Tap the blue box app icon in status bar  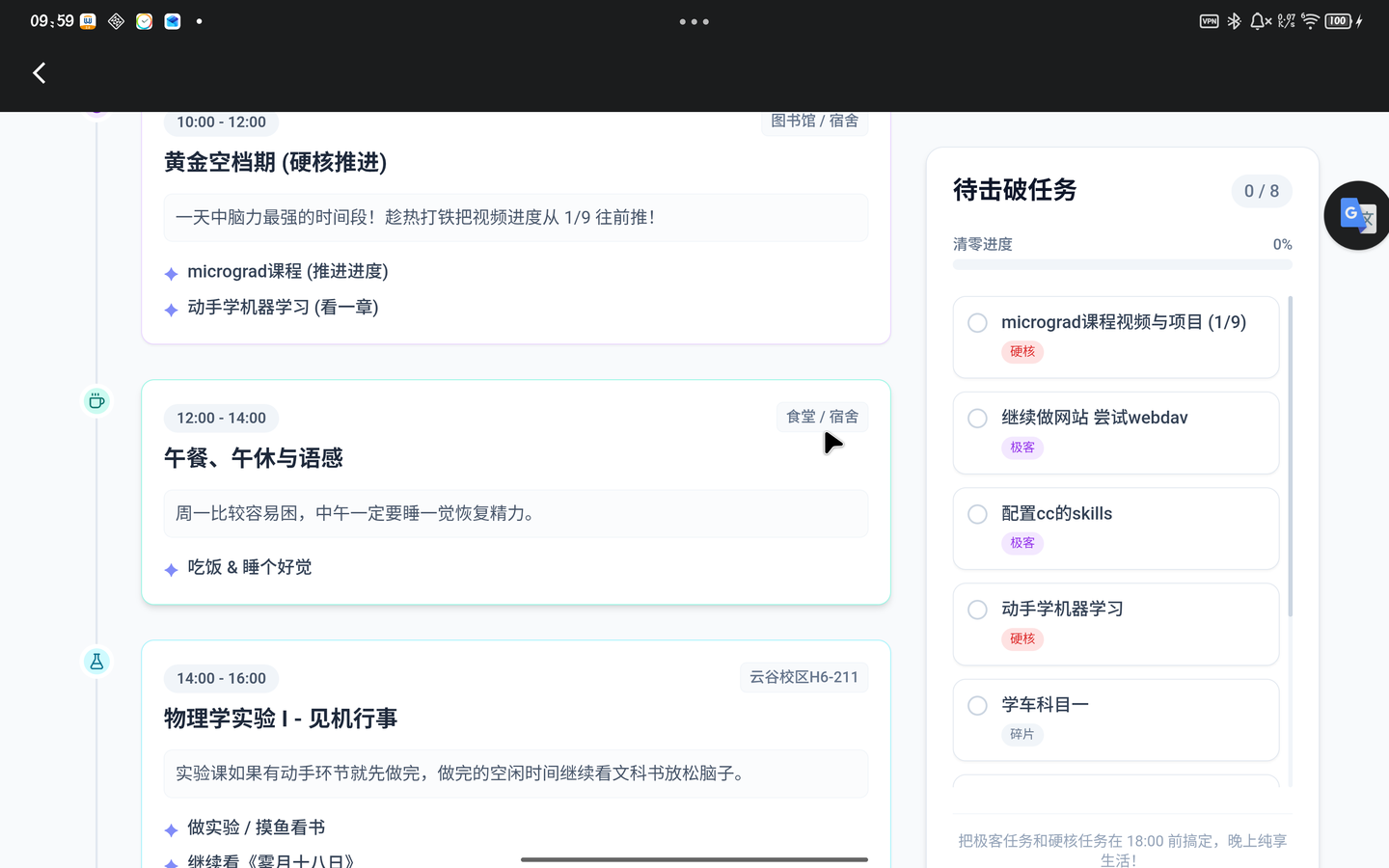coord(173,21)
